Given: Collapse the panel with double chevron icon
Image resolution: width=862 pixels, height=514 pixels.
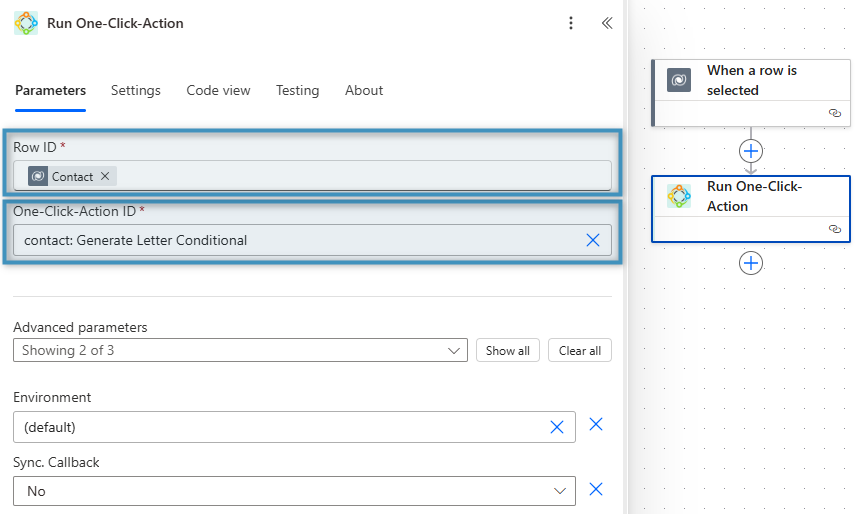Looking at the screenshot, I should pos(606,23).
